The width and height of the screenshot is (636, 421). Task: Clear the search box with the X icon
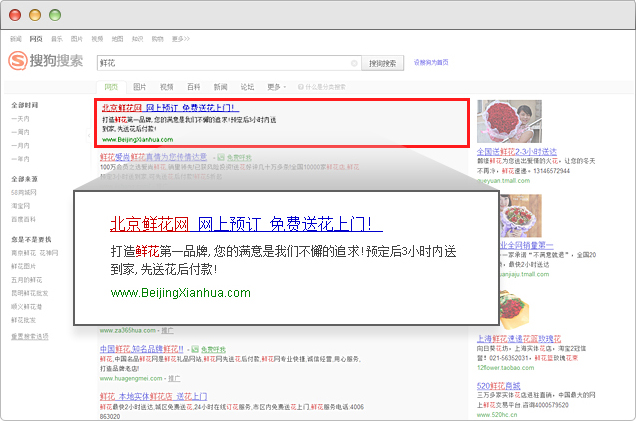tap(354, 62)
